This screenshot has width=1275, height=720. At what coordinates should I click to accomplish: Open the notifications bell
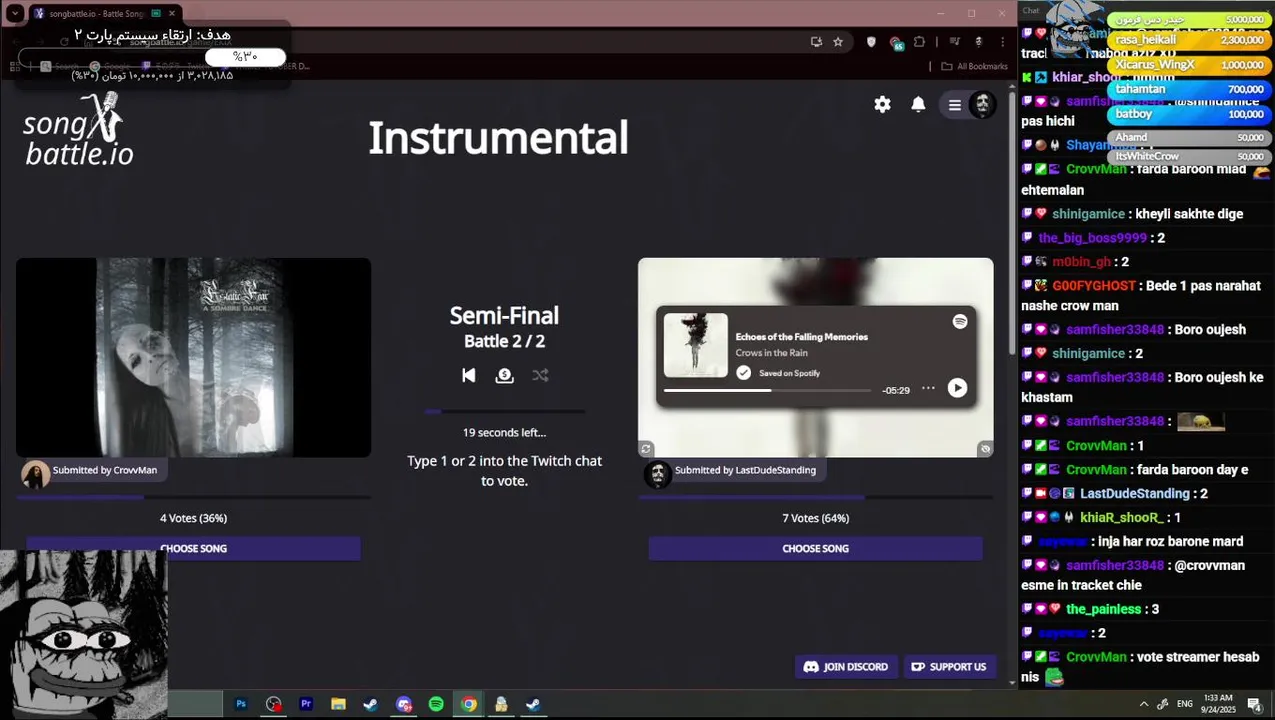coord(918,104)
